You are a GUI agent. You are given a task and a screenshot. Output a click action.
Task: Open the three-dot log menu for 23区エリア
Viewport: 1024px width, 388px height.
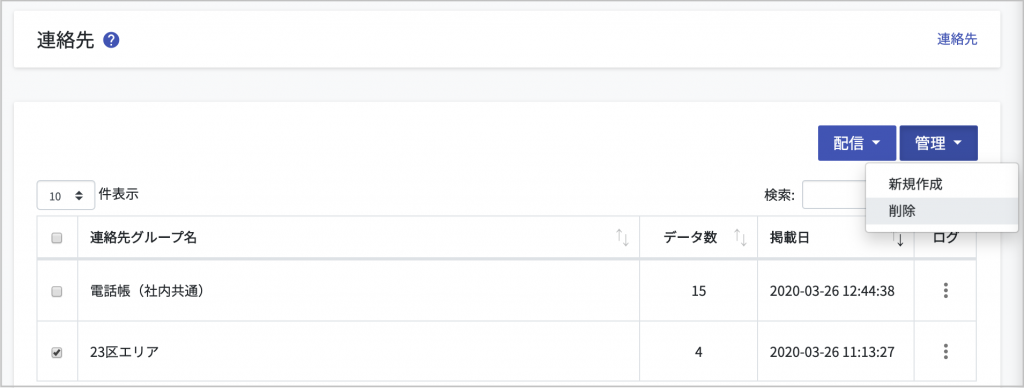946,351
